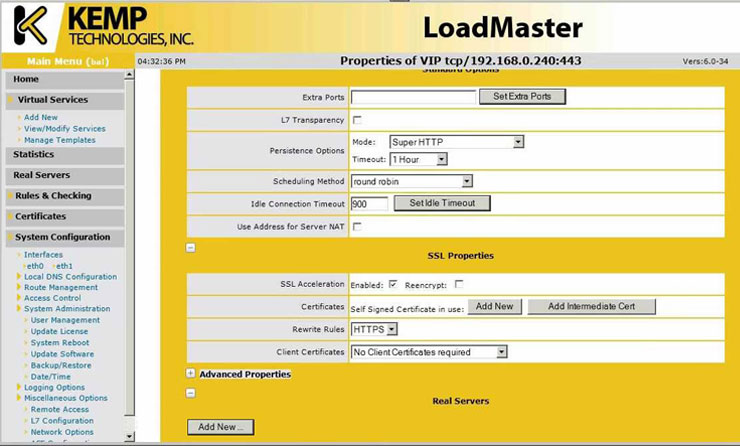Viewport: 740px width, 446px height.
Task: Click the 04:32:36 PM time text
Action: [x=161, y=61]
